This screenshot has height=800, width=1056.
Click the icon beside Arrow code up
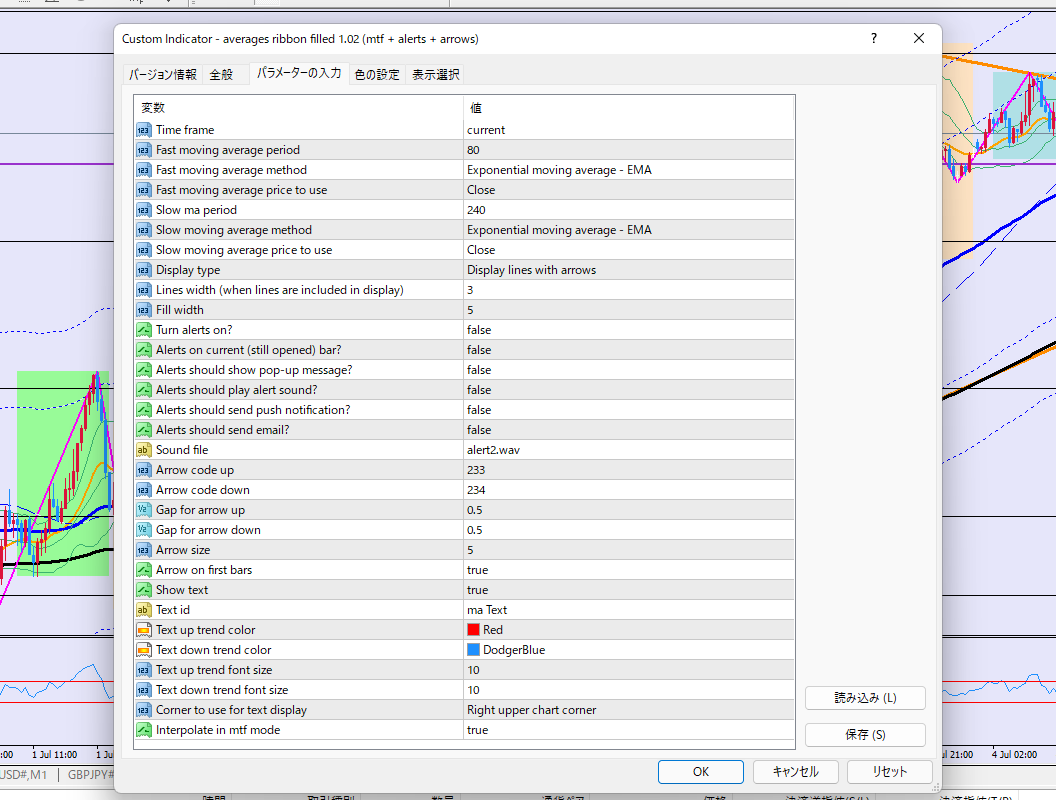click(143, 470)
